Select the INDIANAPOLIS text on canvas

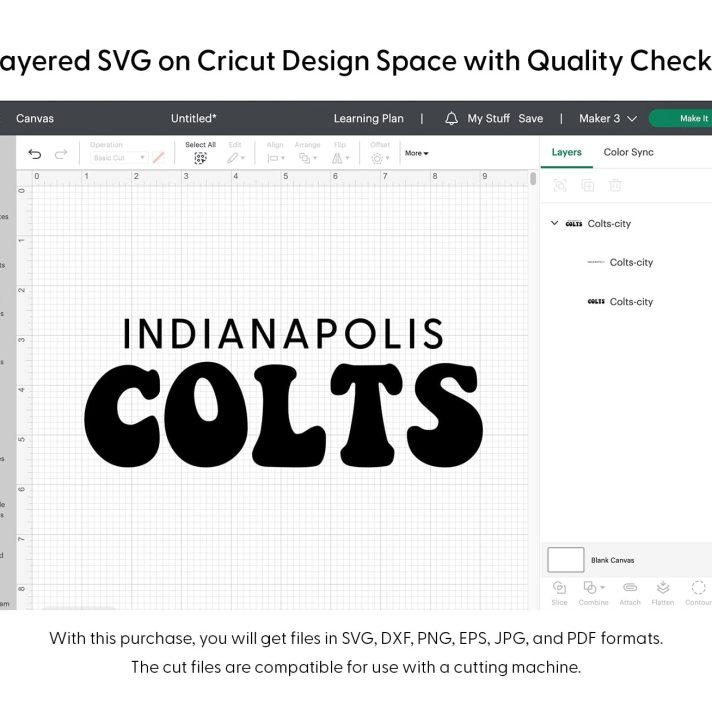point(283,334)
